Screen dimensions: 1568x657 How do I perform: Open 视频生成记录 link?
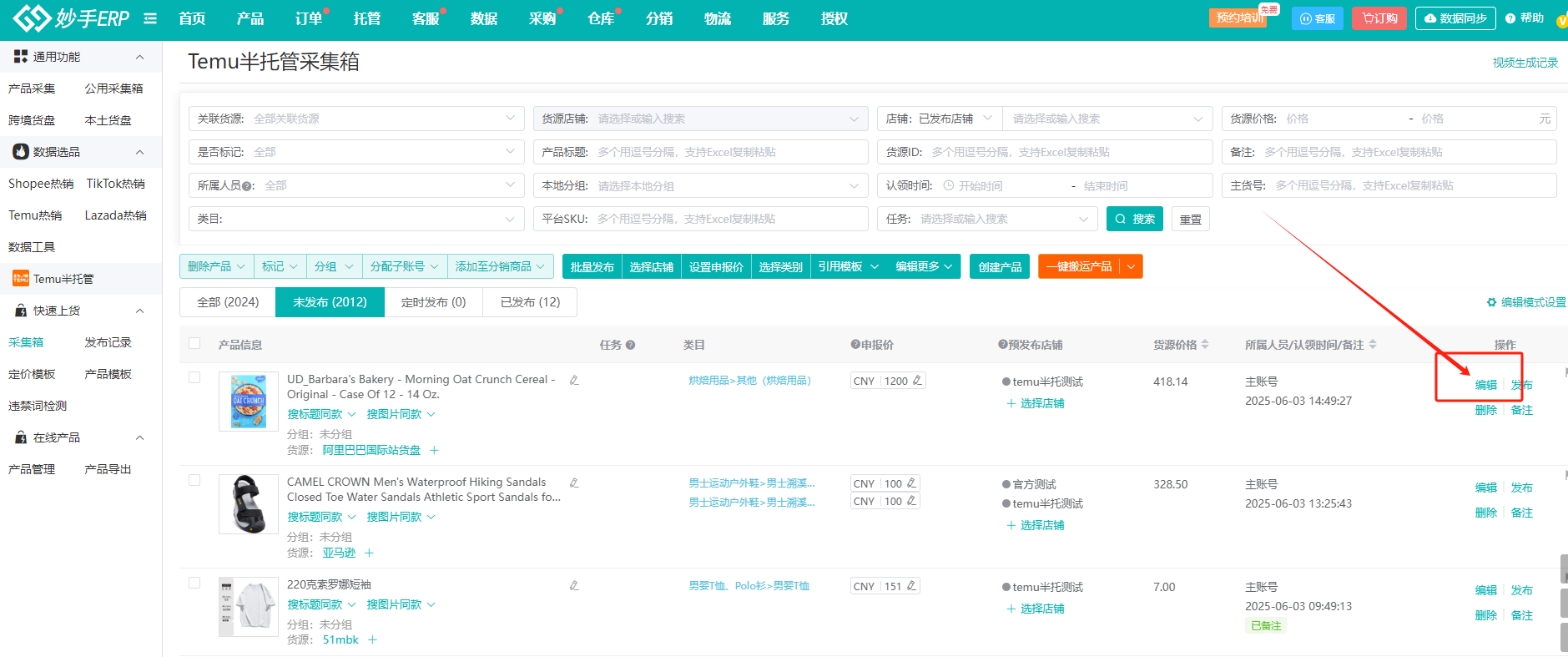tap(1525, 63)
